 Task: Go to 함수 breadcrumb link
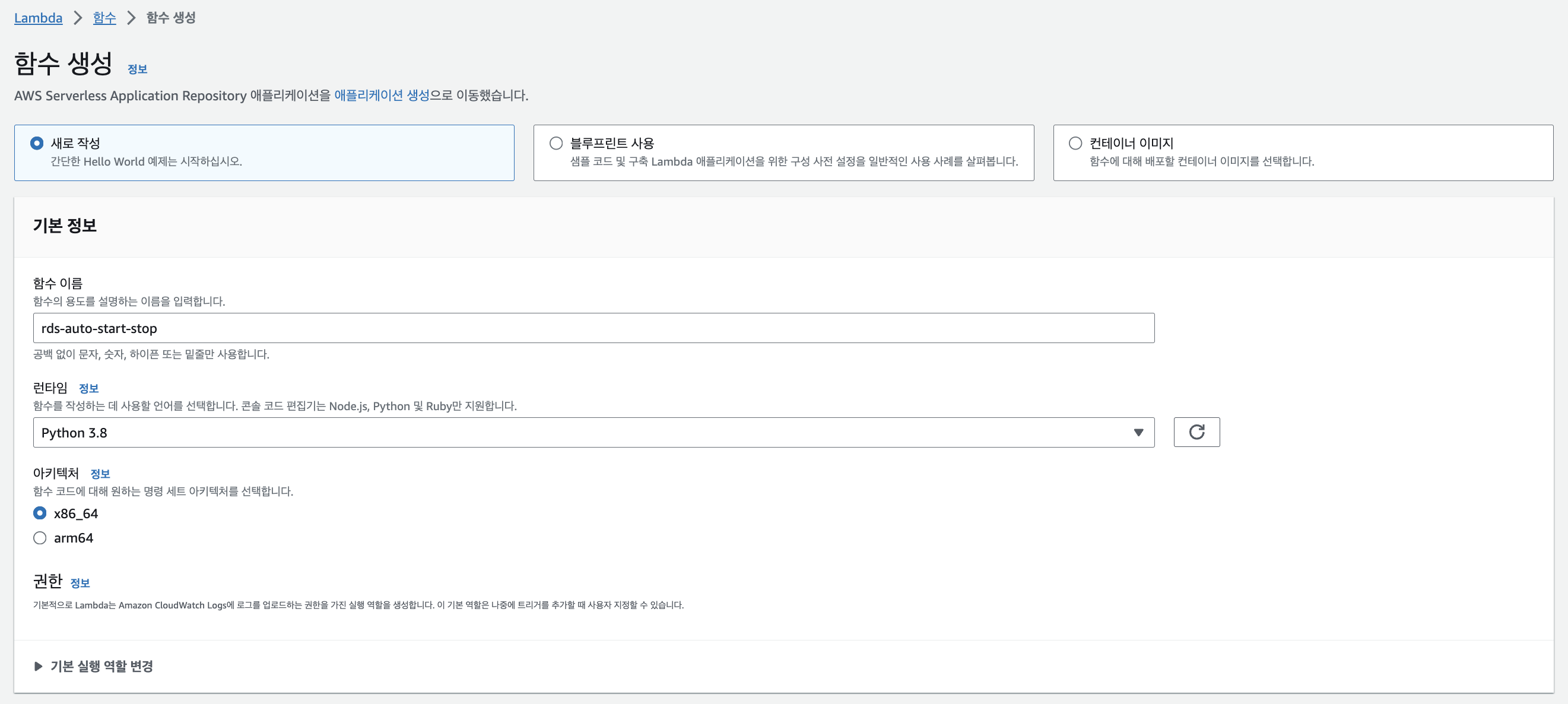[104, 18]
